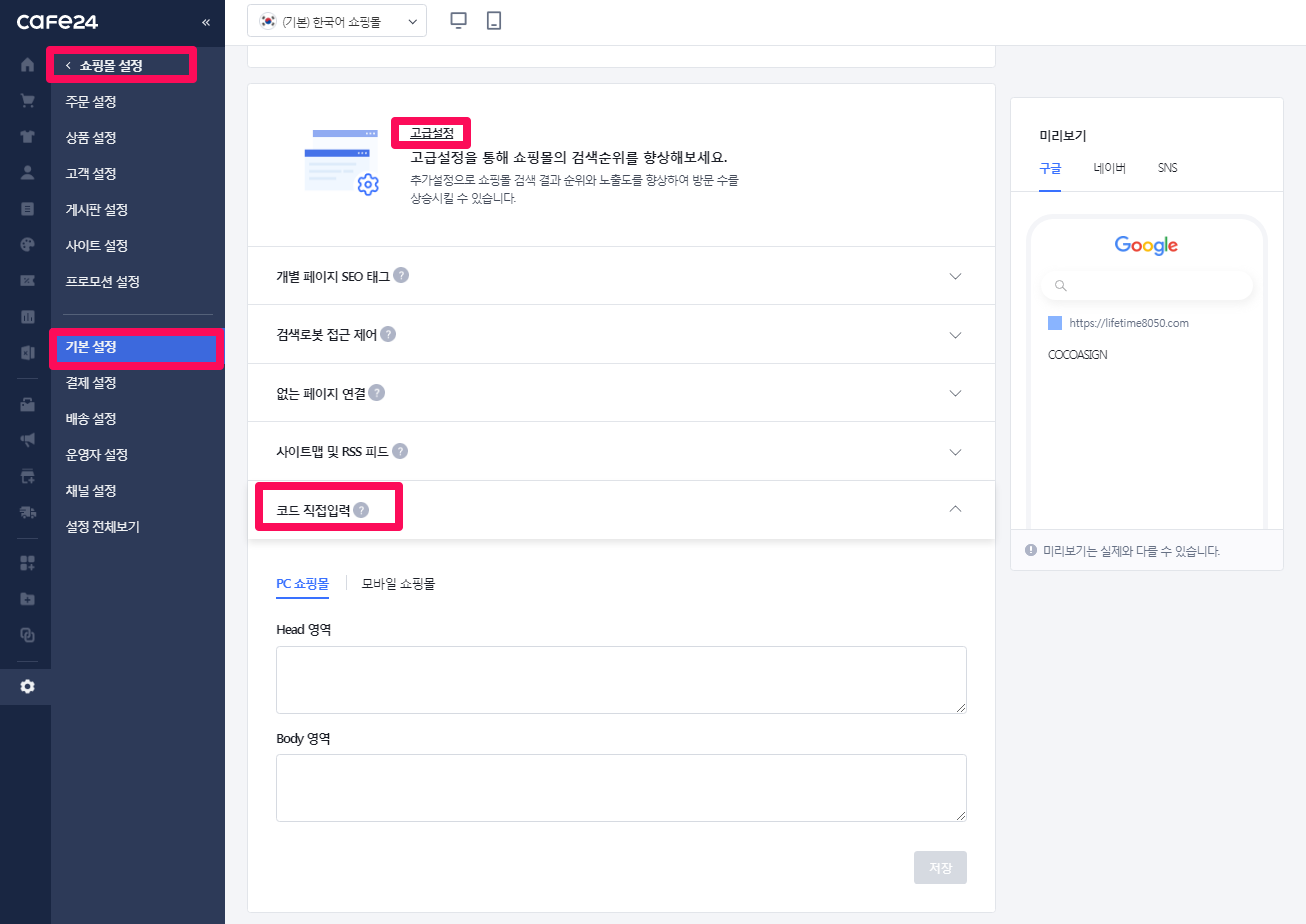The height and width of the screenshot is (924, 1306).
Task: Open the percent coupon promotion icon
Action: [x=27, y=280]
